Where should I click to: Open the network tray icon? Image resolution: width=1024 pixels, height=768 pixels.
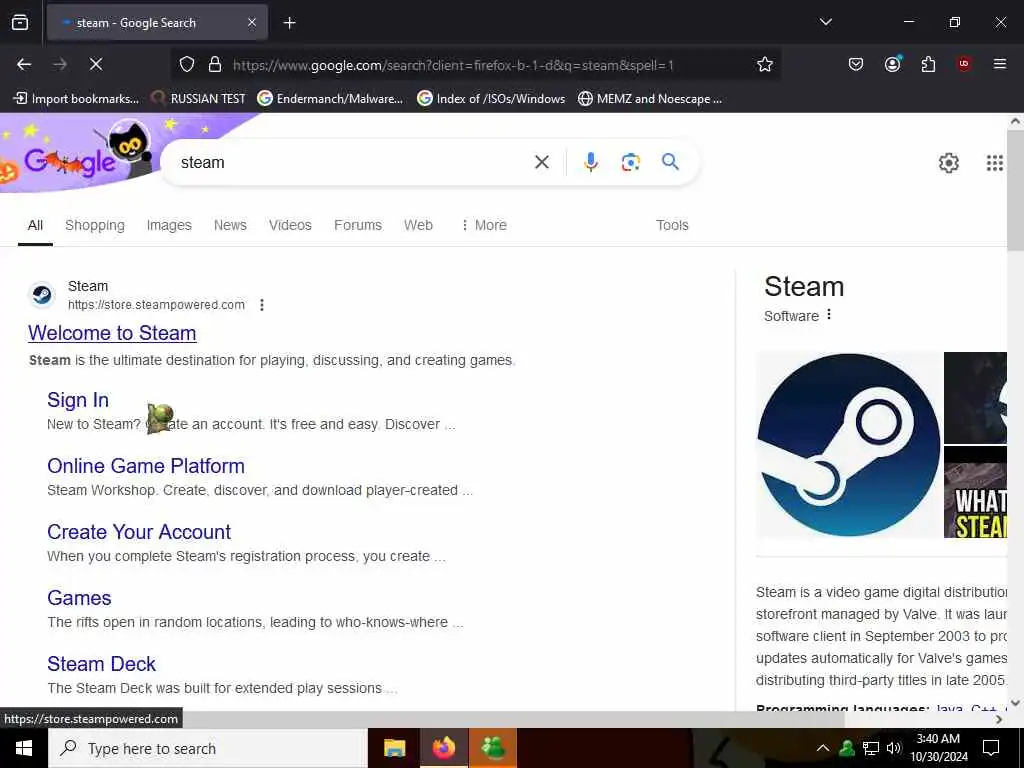(871, 748)
